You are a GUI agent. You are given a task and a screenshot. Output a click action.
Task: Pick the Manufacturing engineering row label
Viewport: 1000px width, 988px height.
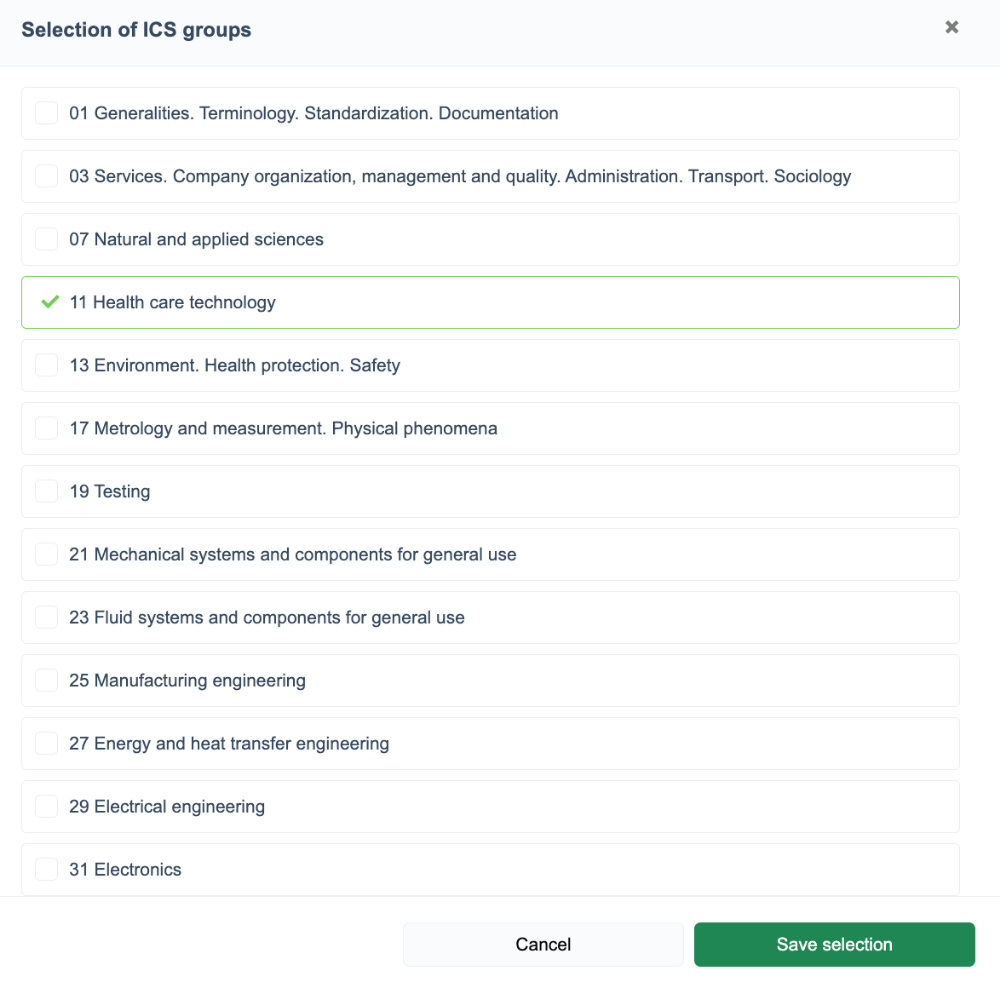point(187,680)
